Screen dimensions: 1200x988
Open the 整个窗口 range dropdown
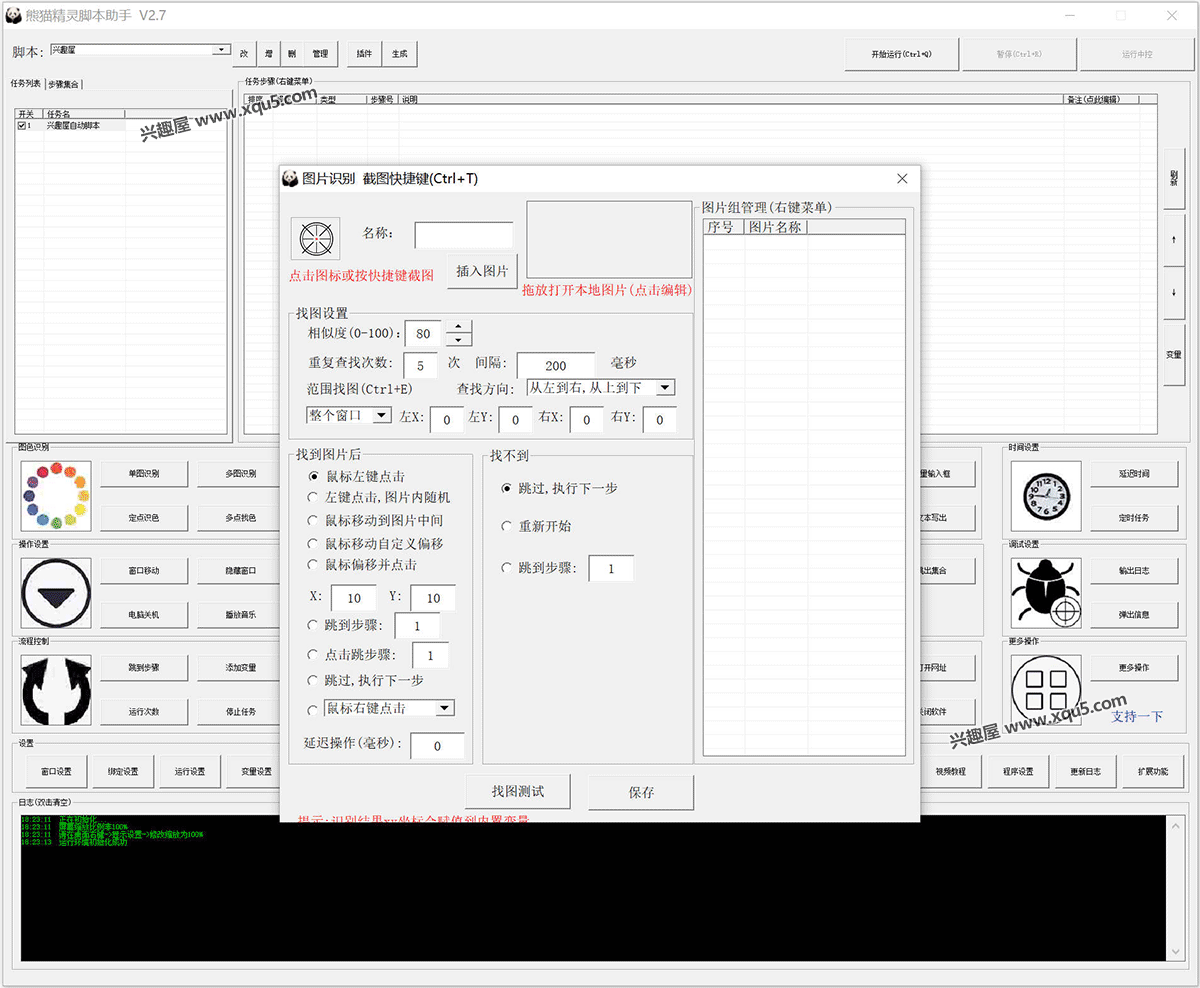(381, 415)
